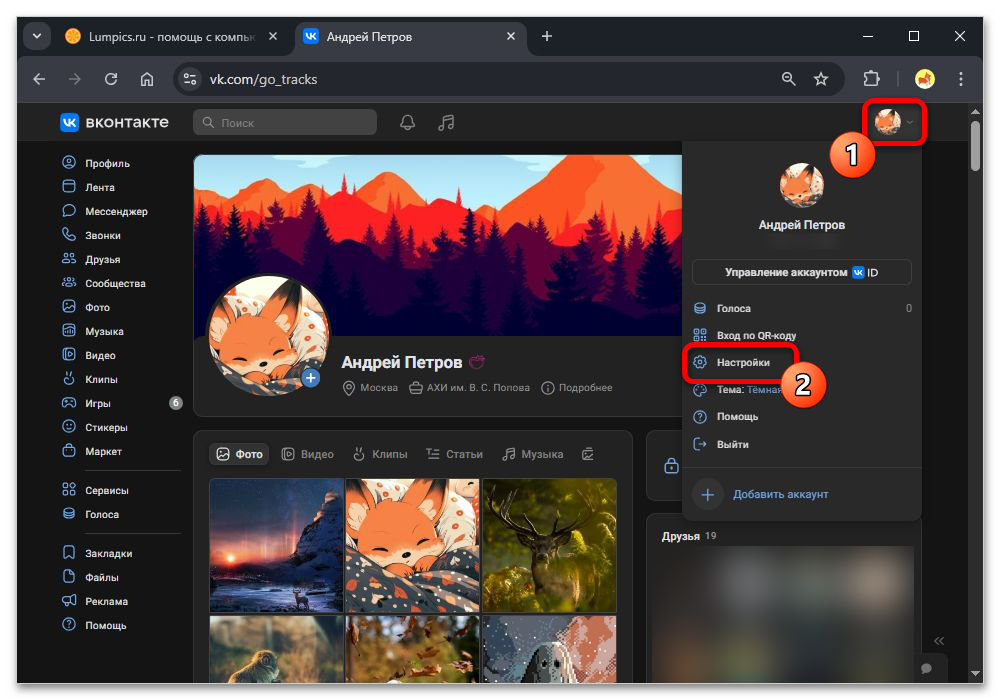
Task: Switch to the Фото content tab
Action: pos(240,454)
